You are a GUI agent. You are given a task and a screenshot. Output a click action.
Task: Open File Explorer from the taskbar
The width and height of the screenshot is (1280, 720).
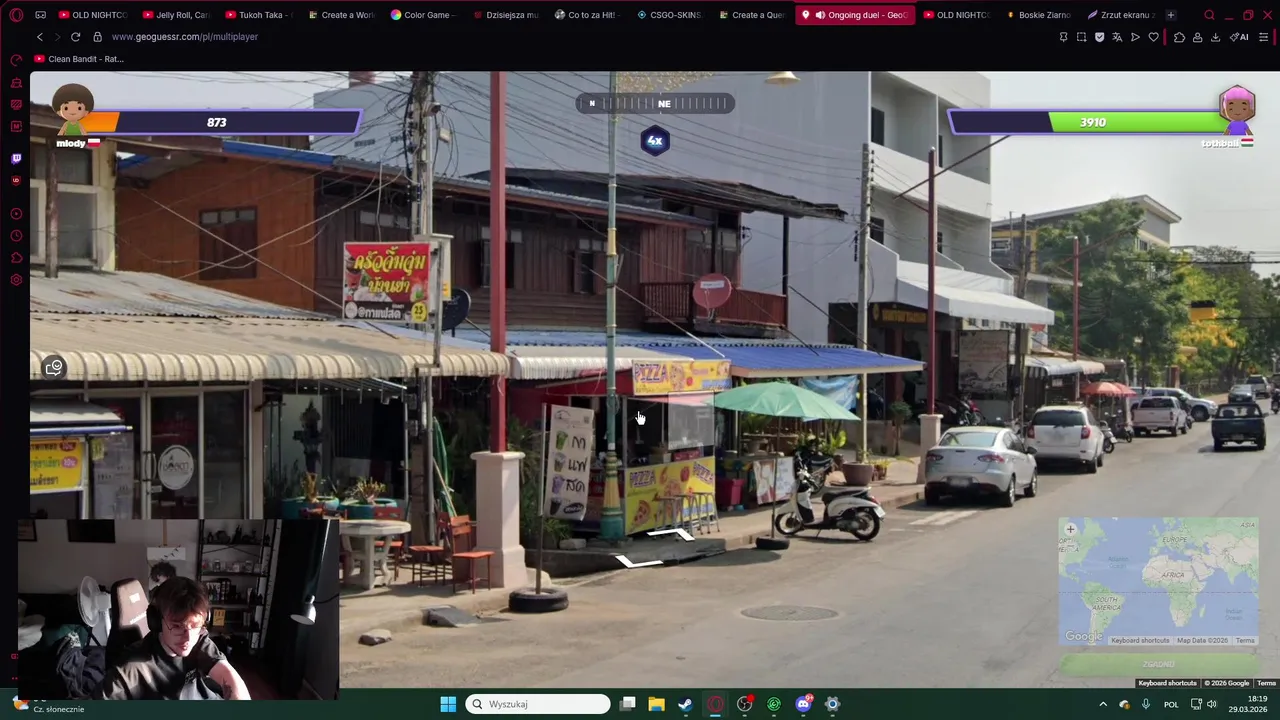point(656,704)
